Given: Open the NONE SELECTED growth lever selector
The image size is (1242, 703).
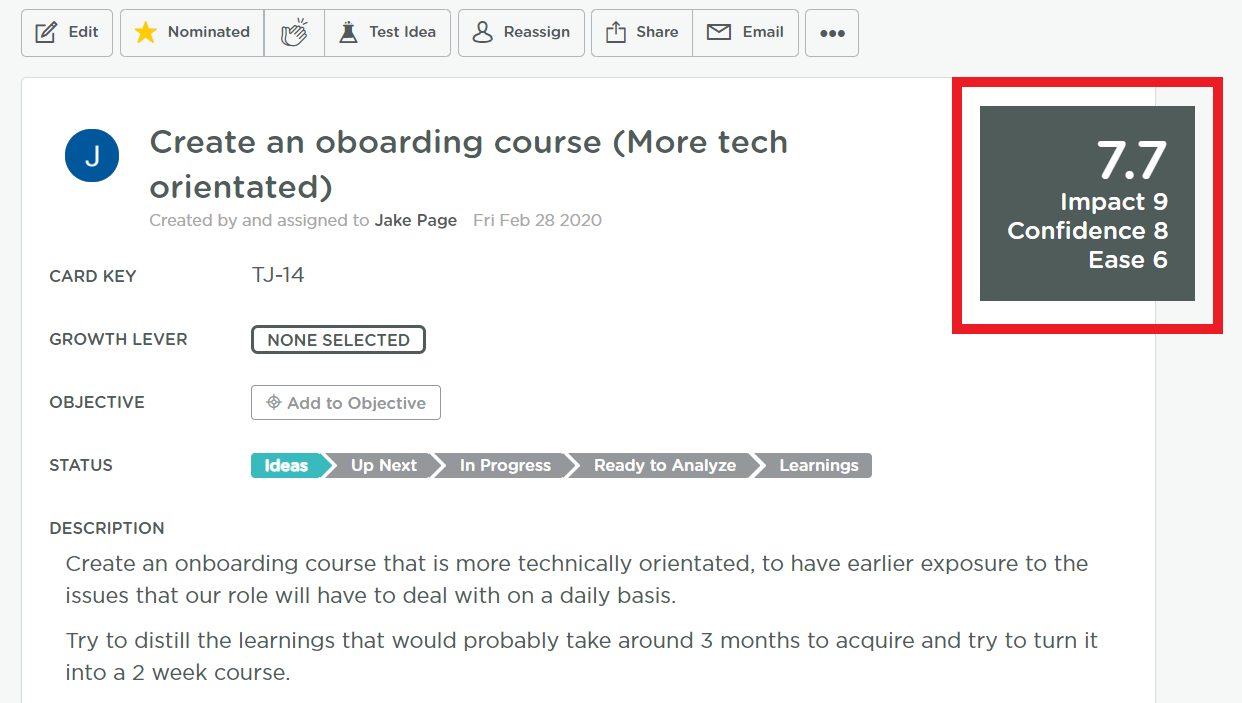Looking at the screenshot, I should click(338, 340).
